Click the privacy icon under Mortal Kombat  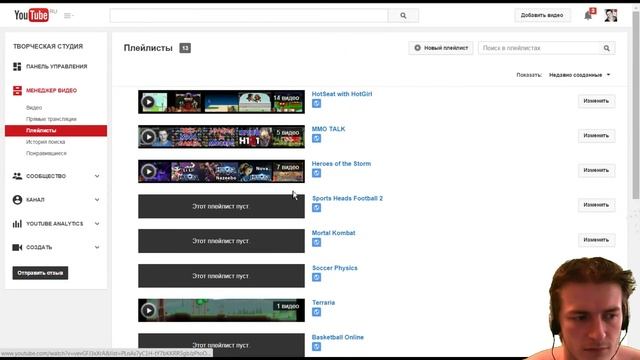(316, 242)
